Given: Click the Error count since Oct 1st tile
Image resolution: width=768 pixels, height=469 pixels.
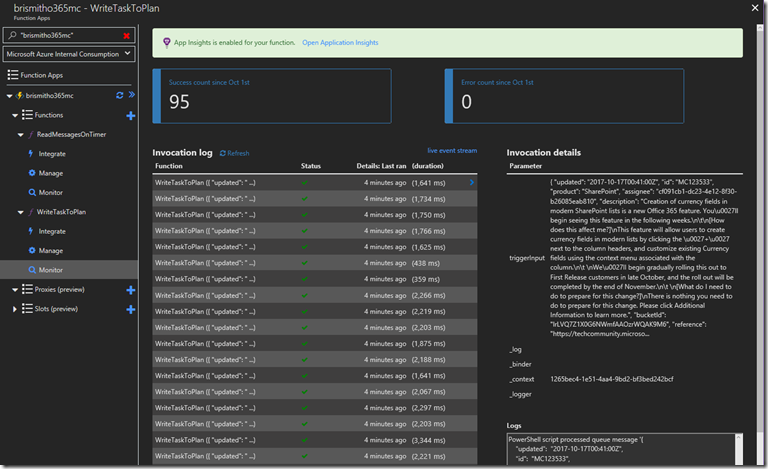Looking at the screenshot, I should click(564, 96).
